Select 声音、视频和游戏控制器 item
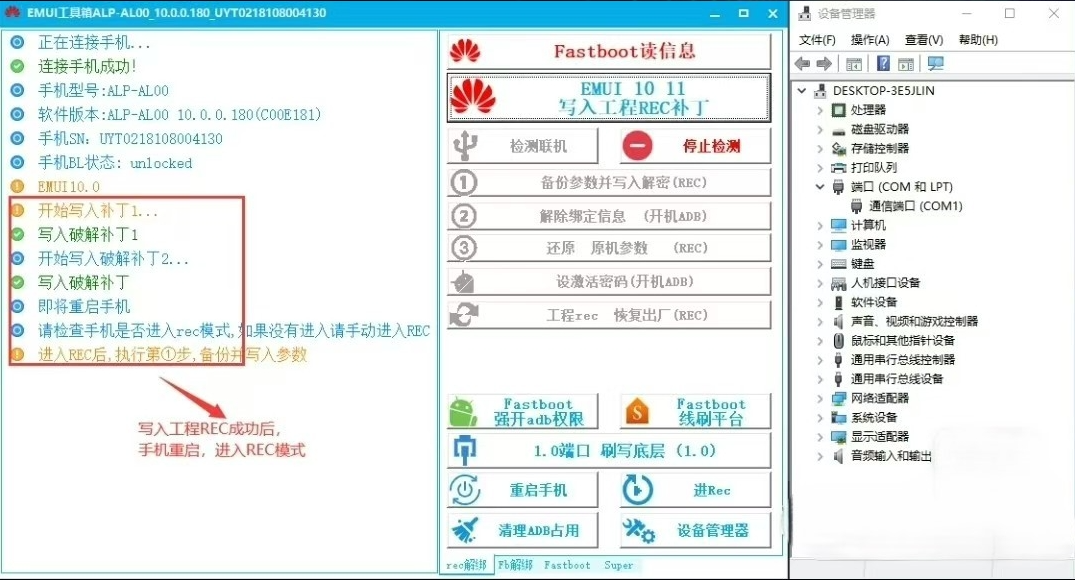The image size is (1075, 580). coord(914,321)
